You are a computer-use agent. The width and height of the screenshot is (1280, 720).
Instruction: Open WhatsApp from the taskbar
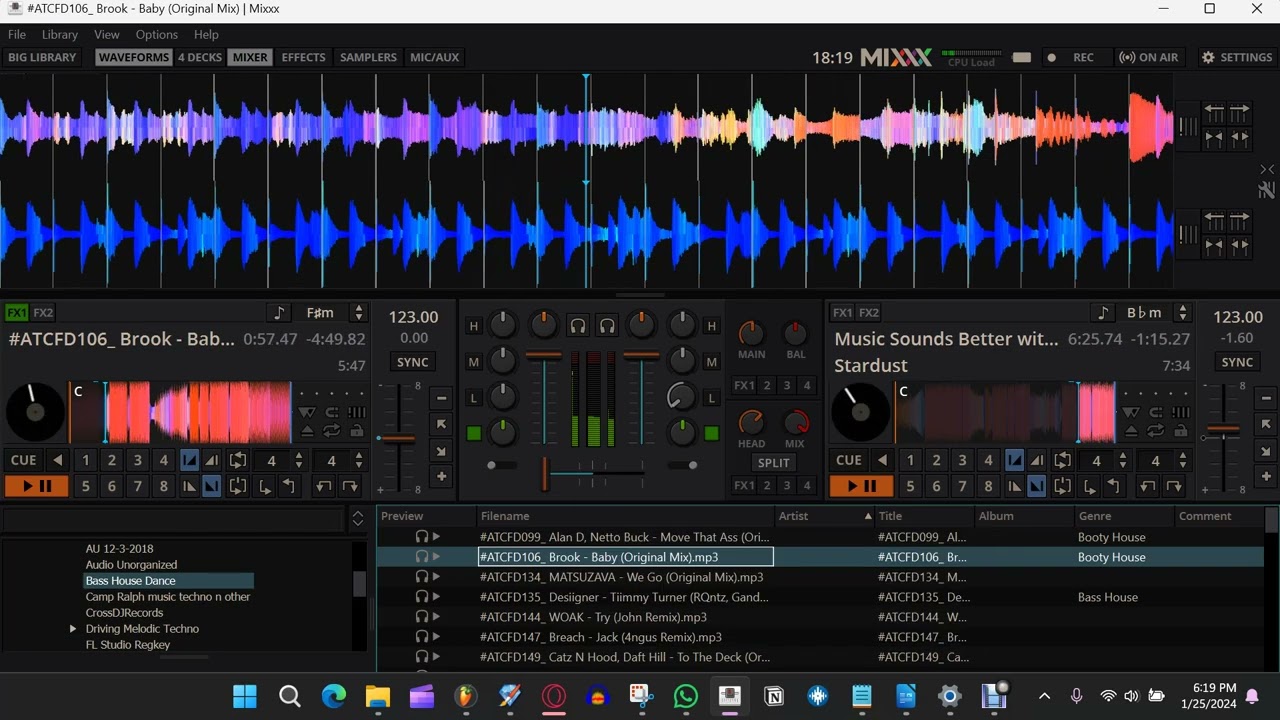tap(685, 696)
